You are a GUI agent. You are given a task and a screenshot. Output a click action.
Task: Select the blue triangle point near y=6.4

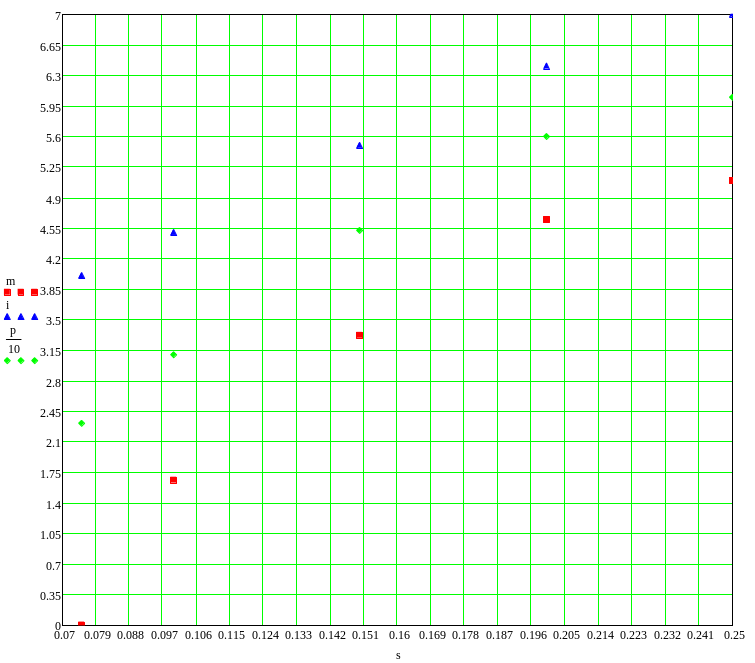pyautogui.click(x=546, y=66)
